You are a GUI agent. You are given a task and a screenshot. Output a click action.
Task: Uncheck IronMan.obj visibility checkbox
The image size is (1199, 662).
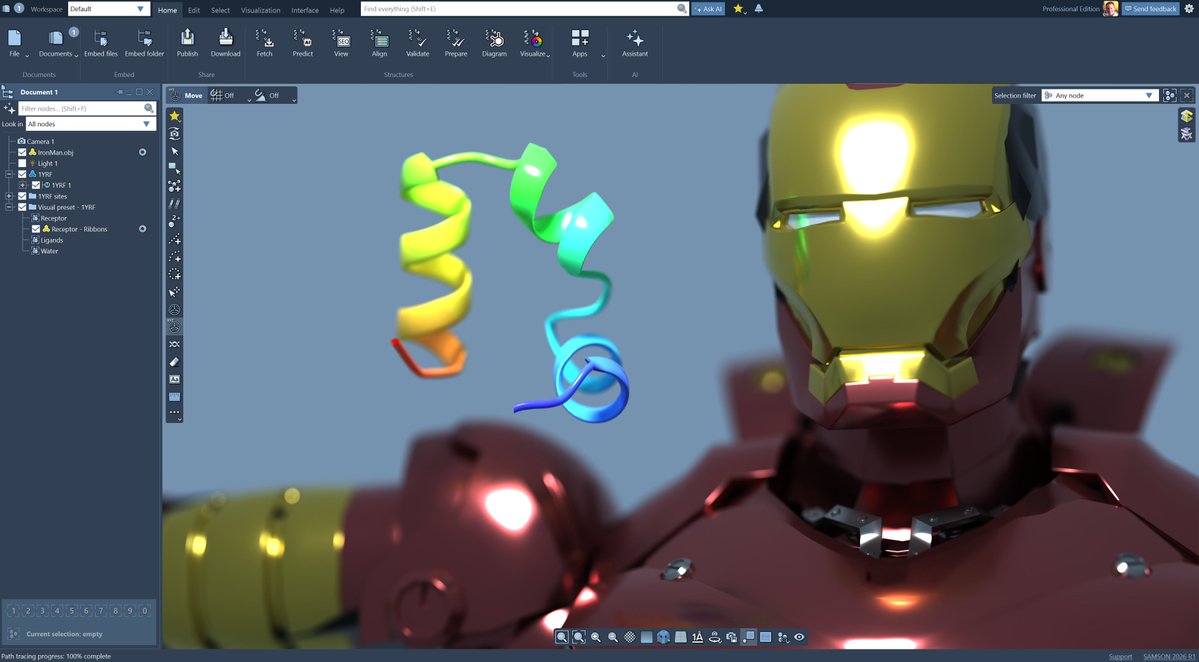pos(22,152)
